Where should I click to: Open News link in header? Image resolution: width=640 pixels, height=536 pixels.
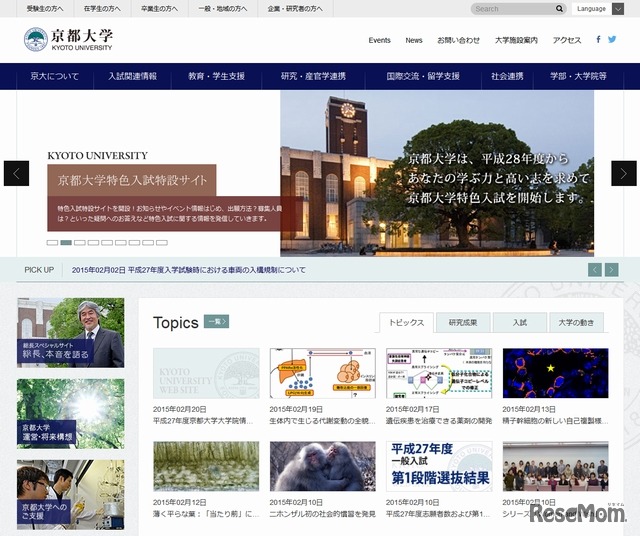click(x=414, y=40)
